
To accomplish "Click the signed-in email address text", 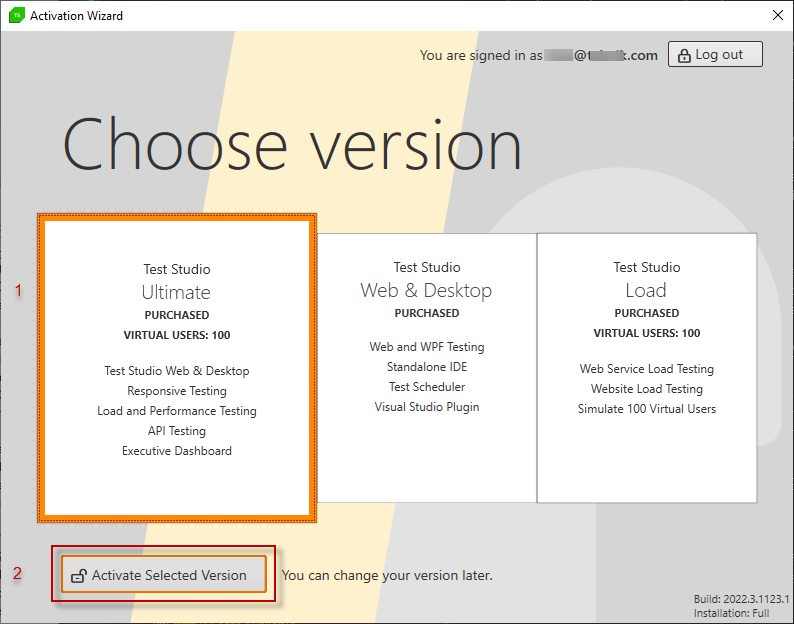I will (x=601, y=55).
